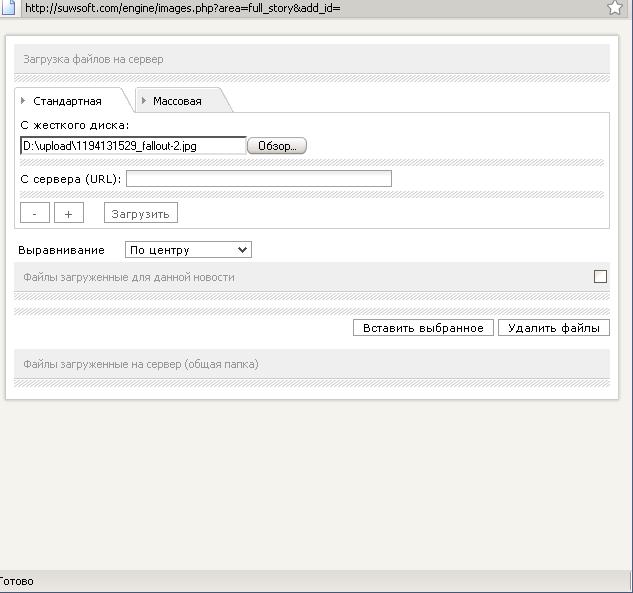Click the Готово status bar text
The height and width of the screenshot is (593, 633).
tap(17, 581)
